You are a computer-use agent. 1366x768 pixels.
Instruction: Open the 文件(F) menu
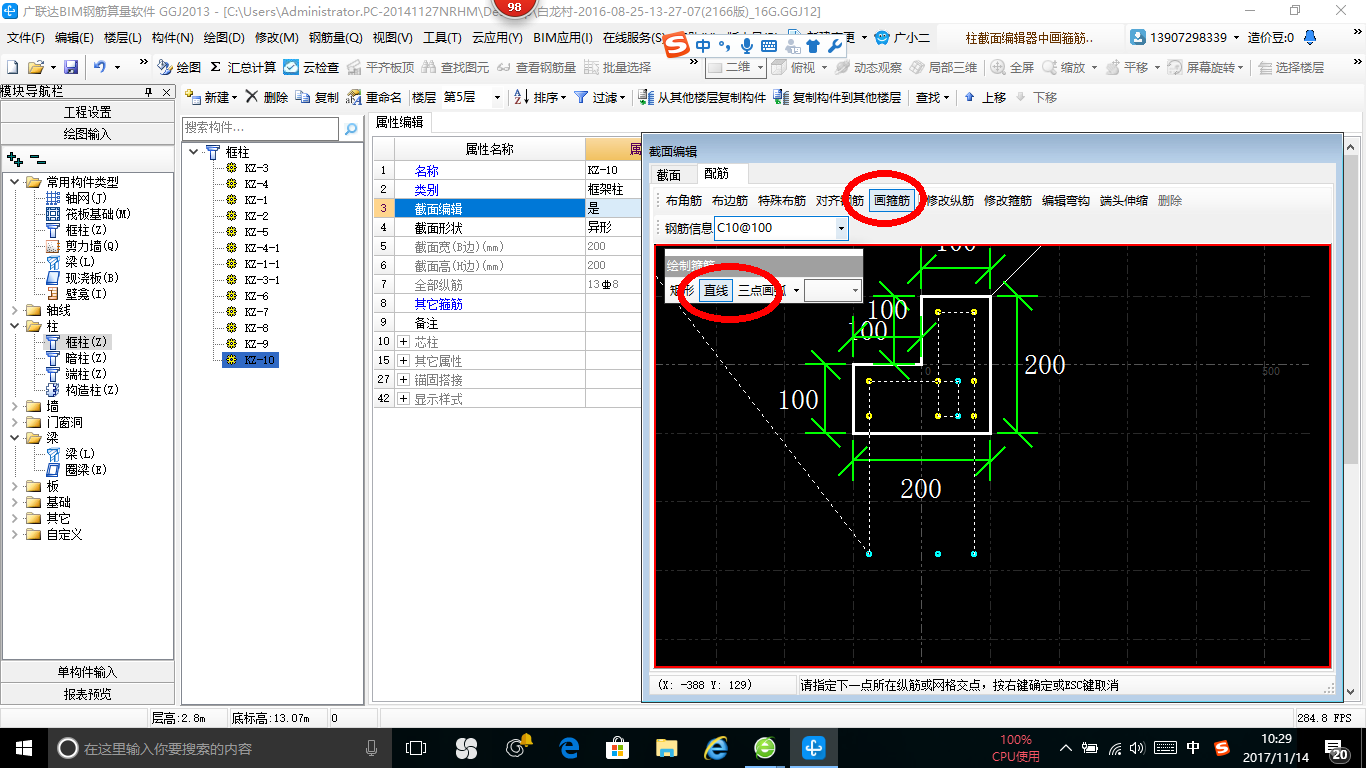click(26, 38)
